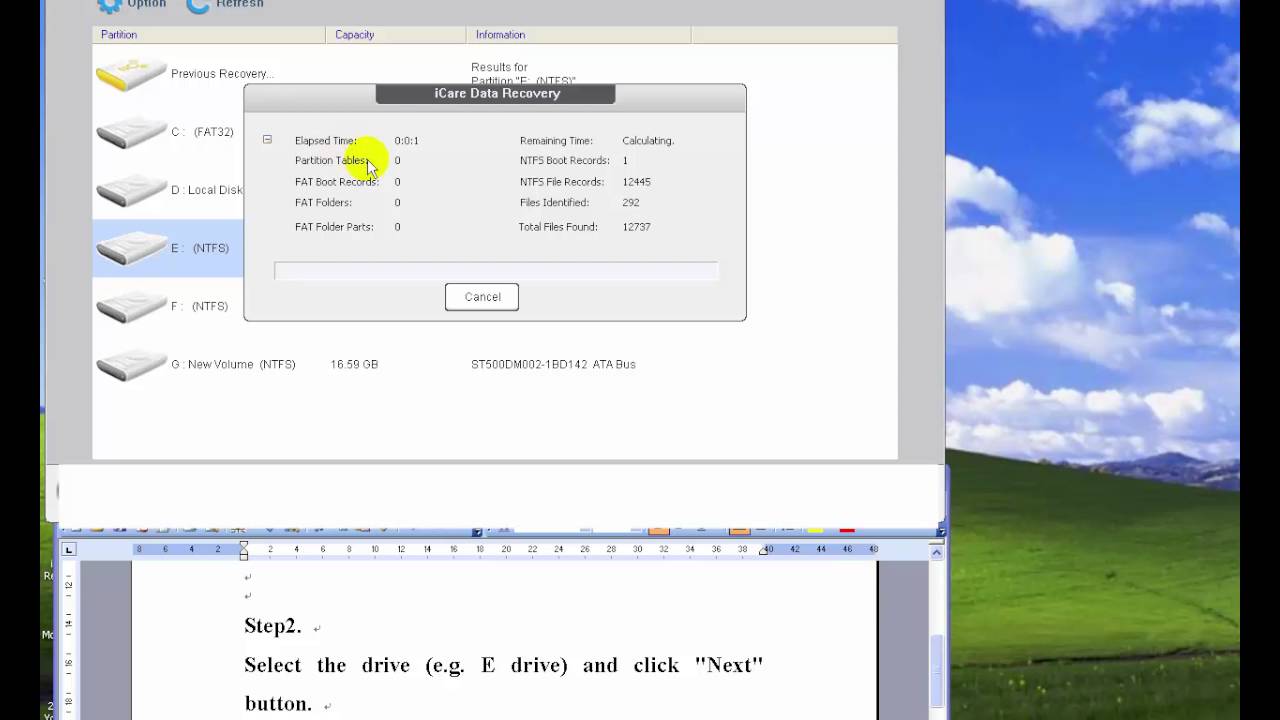Click the first-line indent marker on ruler

pos(243,545)
